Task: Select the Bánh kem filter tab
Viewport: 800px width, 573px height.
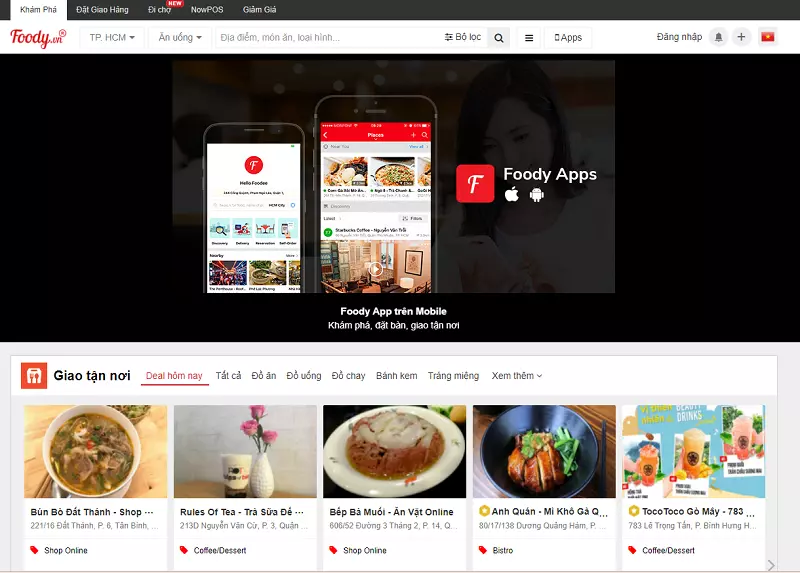Action: coord(396,376)
